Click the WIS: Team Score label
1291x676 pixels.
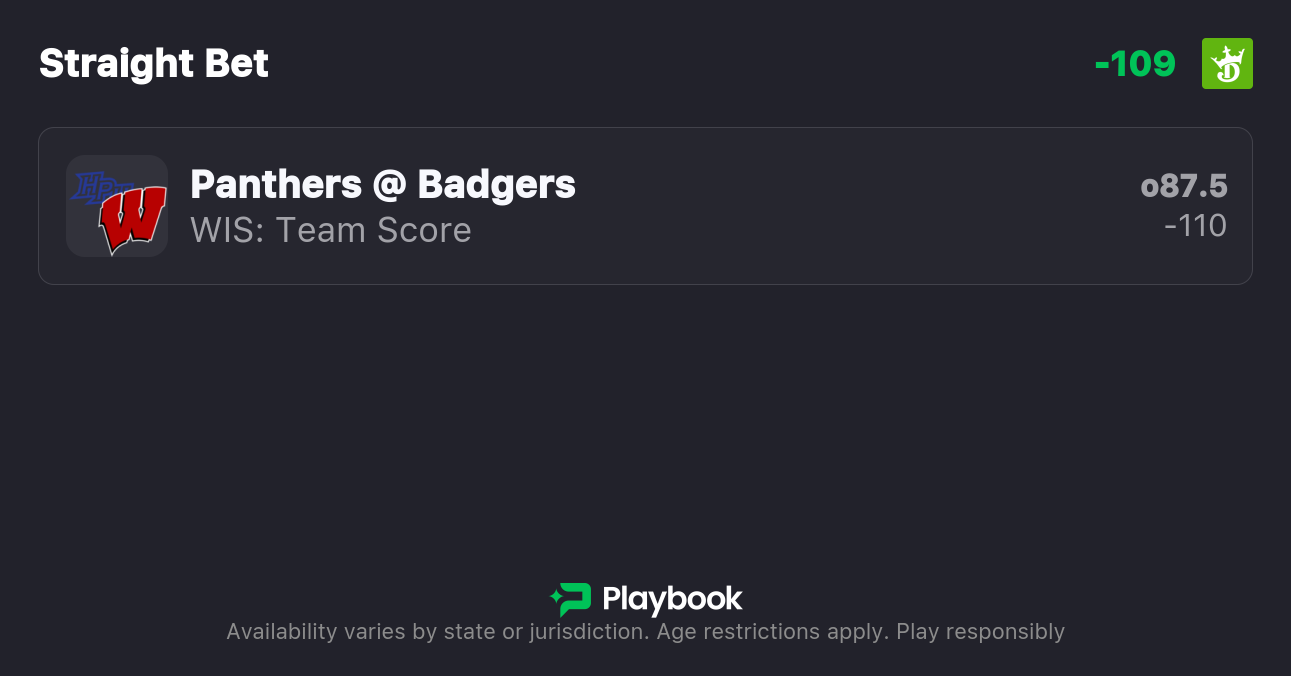(x=331, y=230)
